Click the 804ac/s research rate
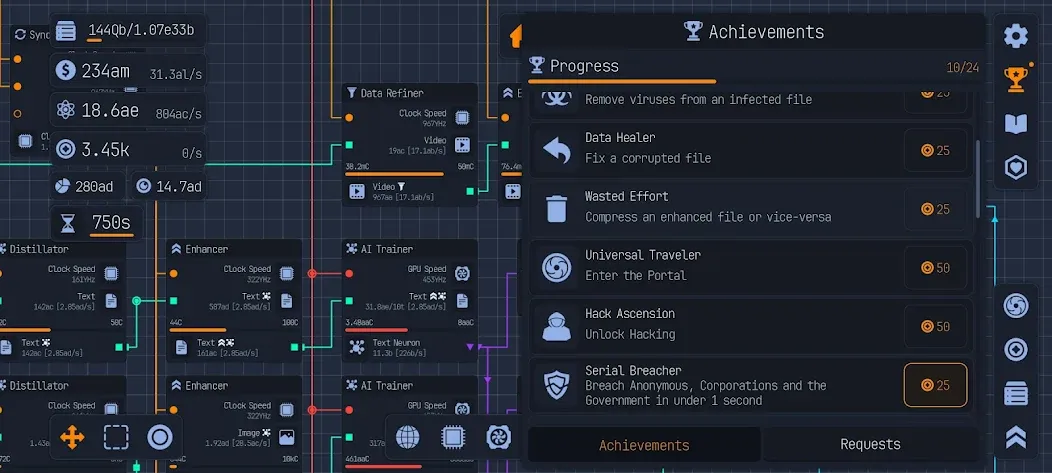 (178, 114)
